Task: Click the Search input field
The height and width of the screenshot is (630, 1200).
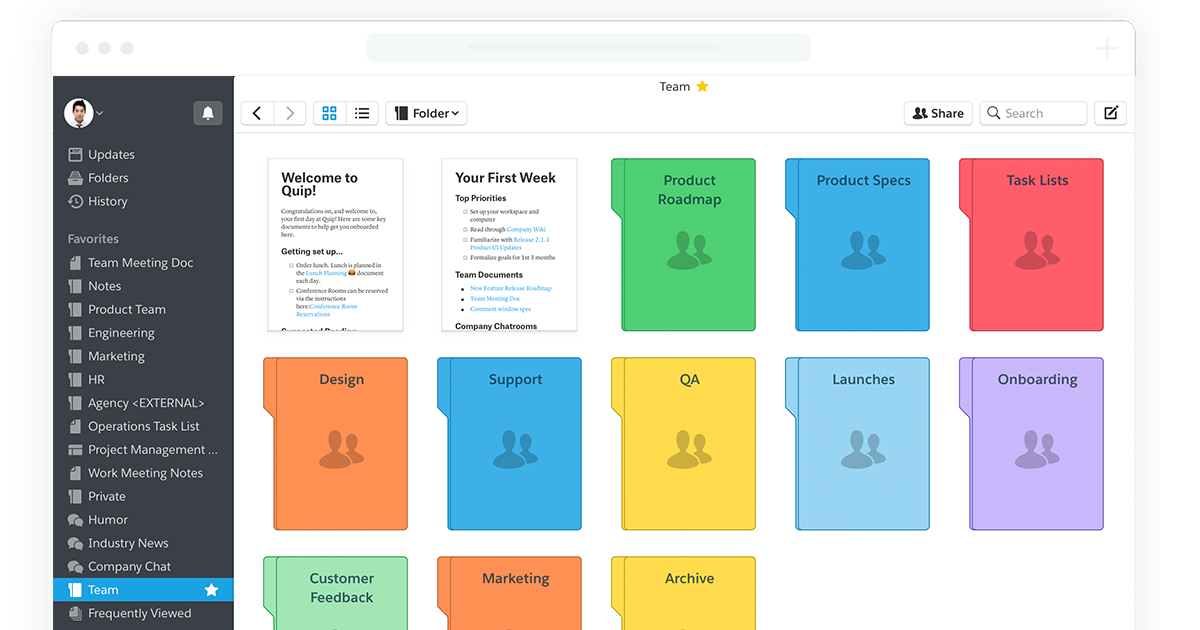Action: [1033, 113]
